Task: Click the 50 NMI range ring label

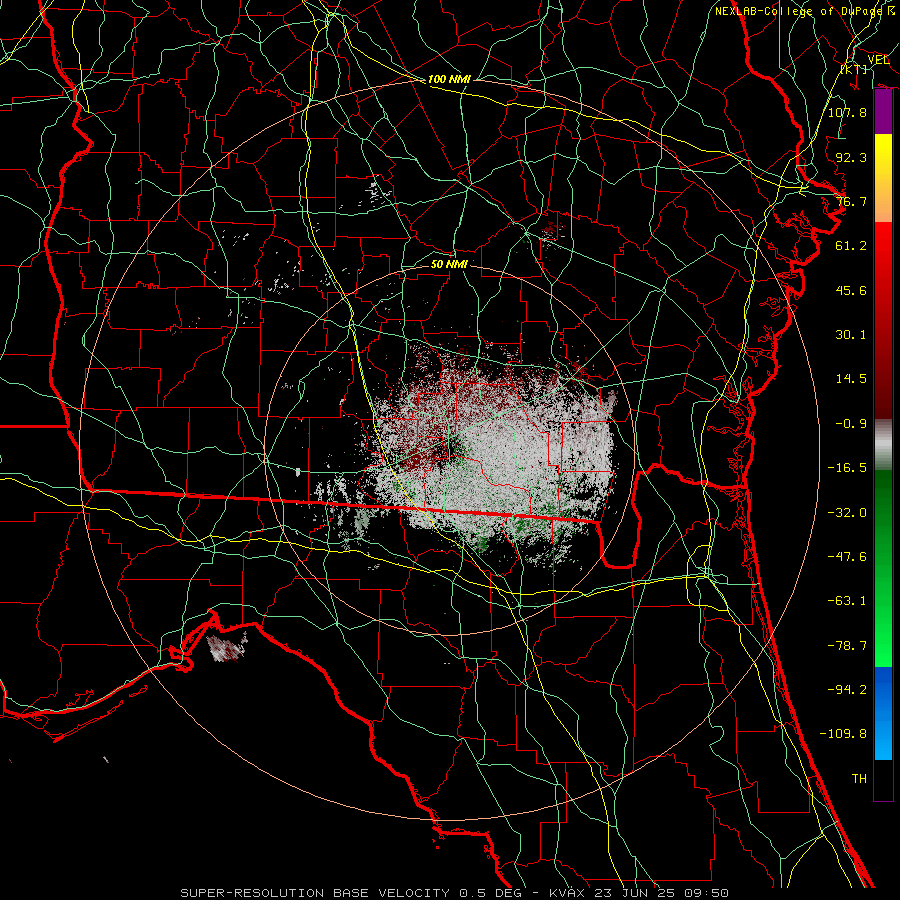Action: click(449, 264)
